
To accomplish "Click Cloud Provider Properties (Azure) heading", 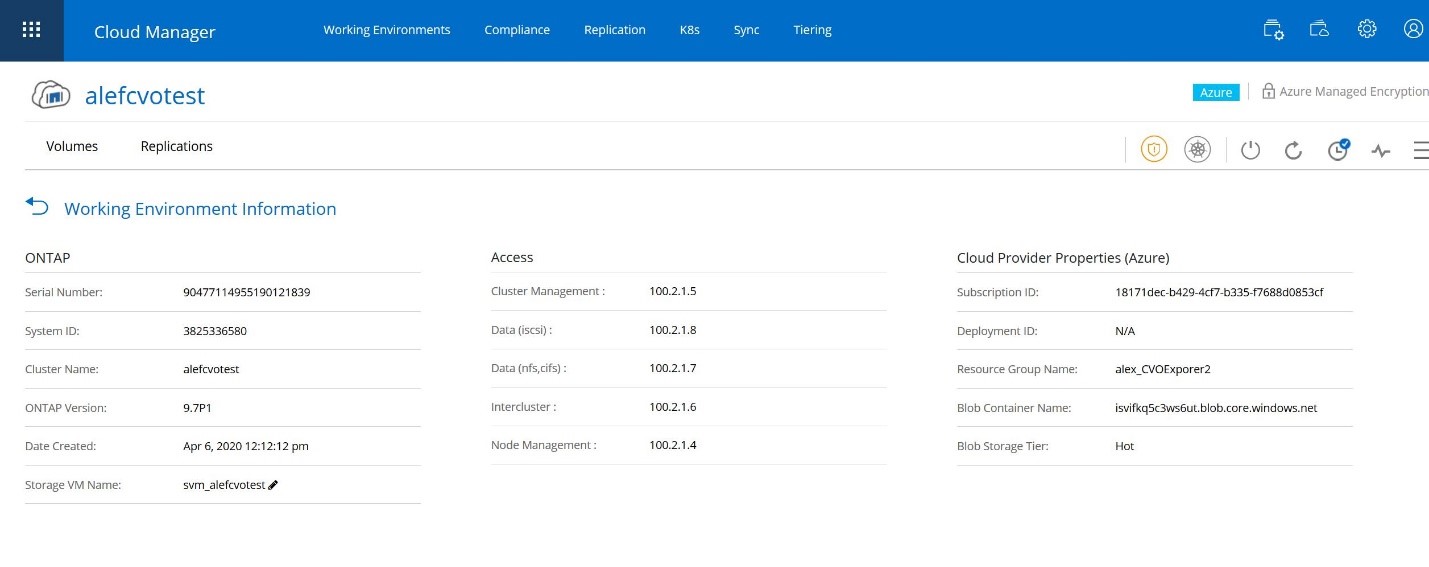I will 1063,257.
